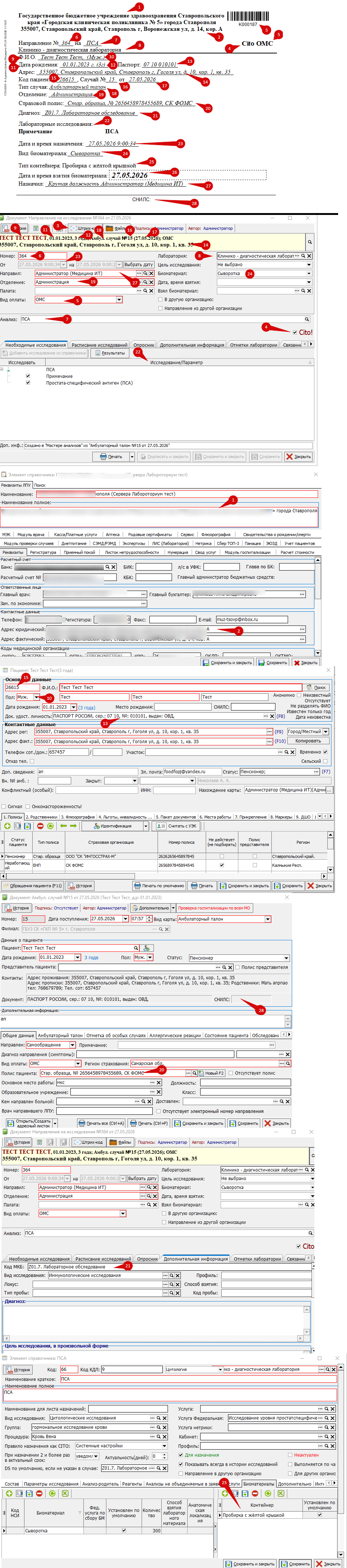Open Статус Пенсионер dropdown in Амбул. случай

tap(286, 957)
